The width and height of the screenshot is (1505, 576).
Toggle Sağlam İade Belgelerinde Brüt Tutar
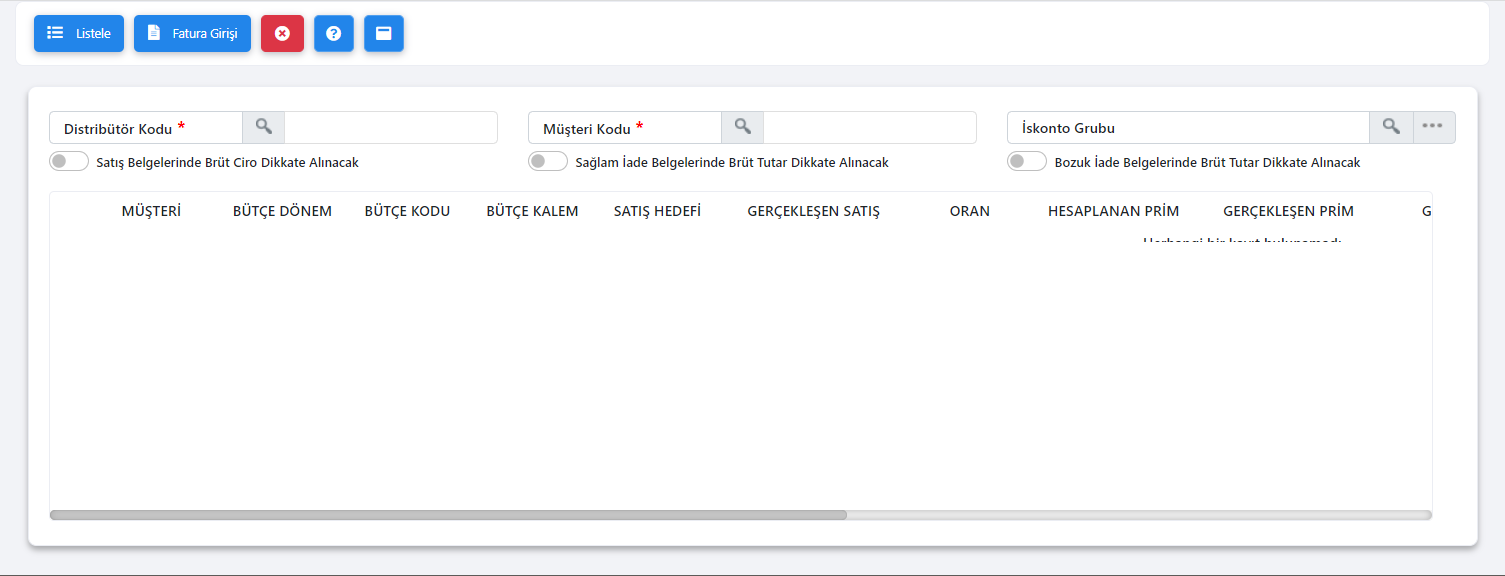548,162
